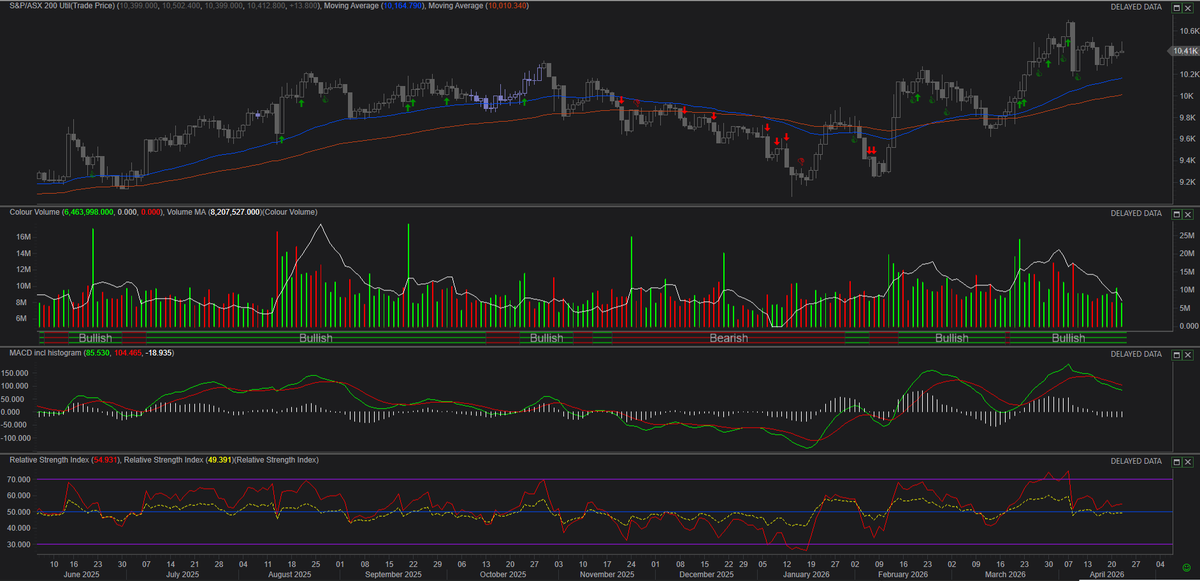Screen dimensions: 1200x581
Task: Click the Volume MA 8,207,527.000 label
Action: pos(214,213)
